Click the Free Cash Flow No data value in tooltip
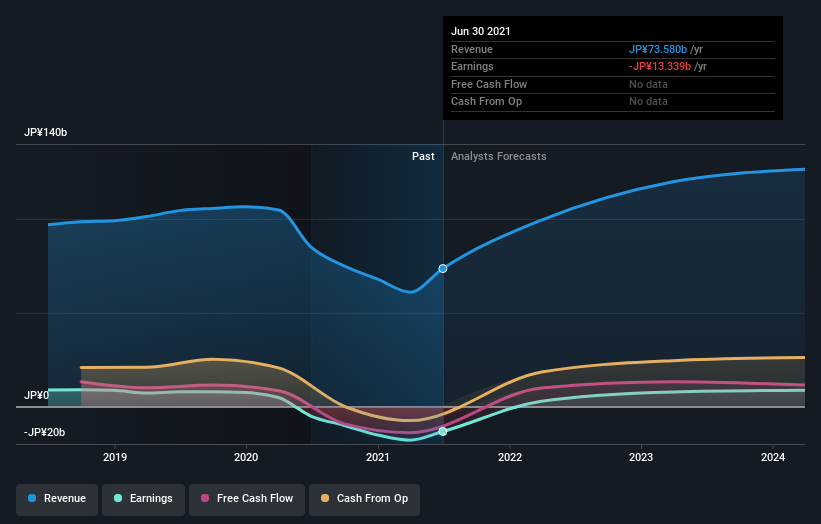This screenshot has height=524, width=821. tap(648, 84)
